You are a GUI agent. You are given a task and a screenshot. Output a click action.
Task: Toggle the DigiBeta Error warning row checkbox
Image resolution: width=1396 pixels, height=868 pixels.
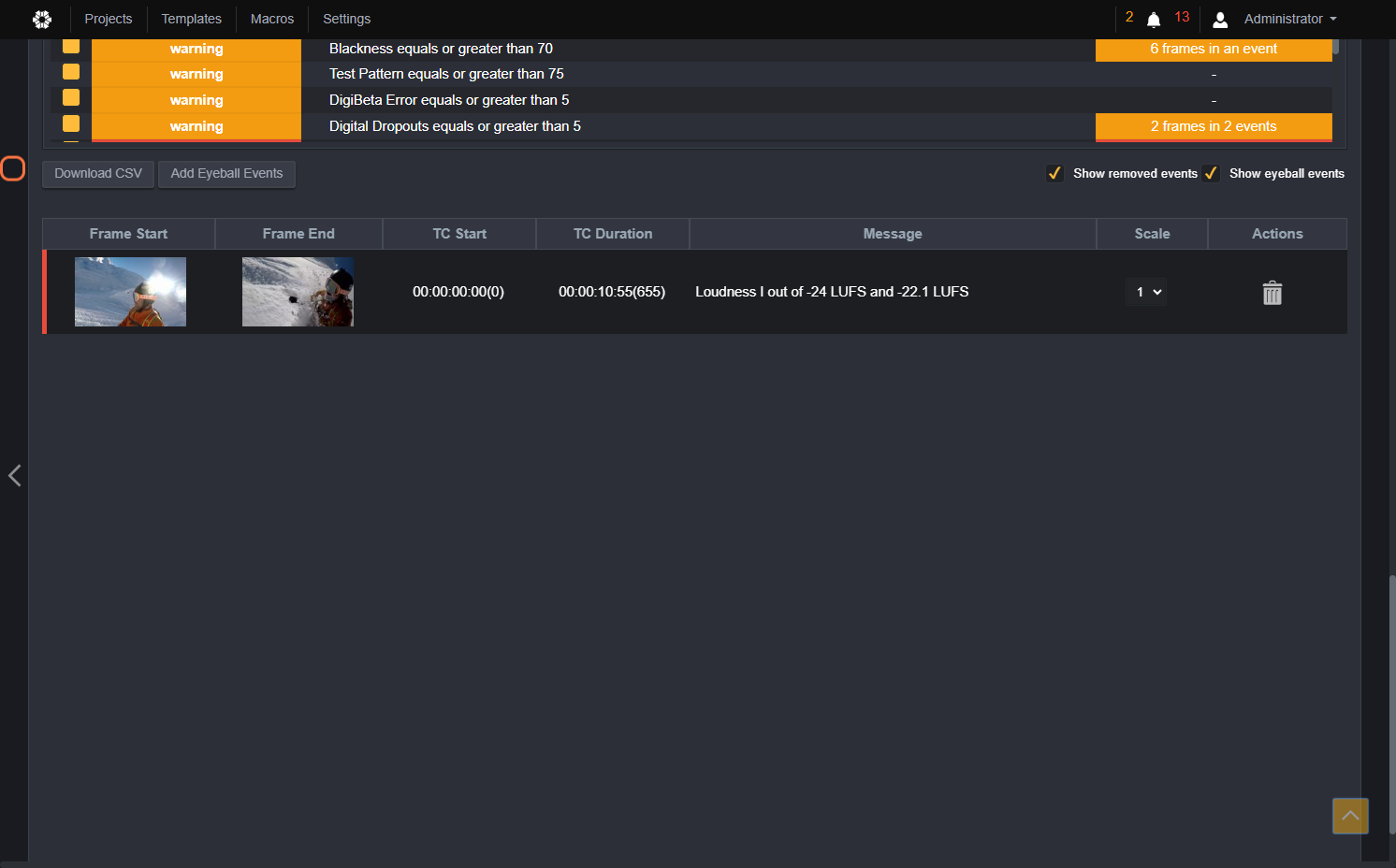(x=71, y=97)
